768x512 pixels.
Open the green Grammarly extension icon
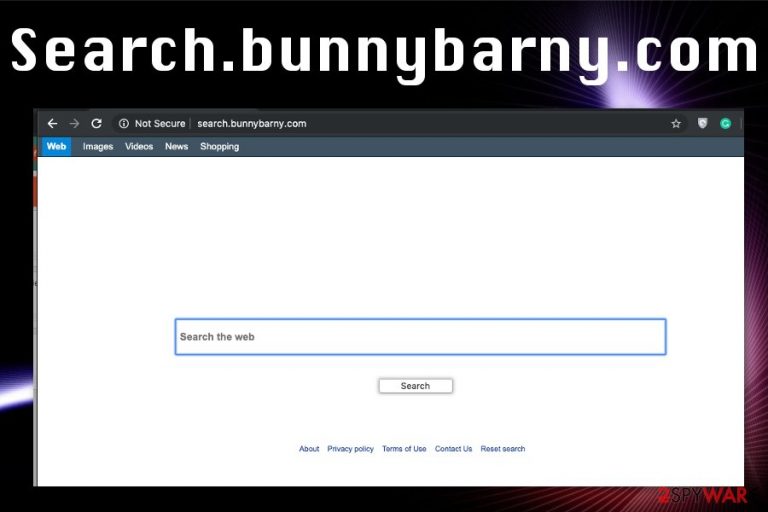point(725,123)
